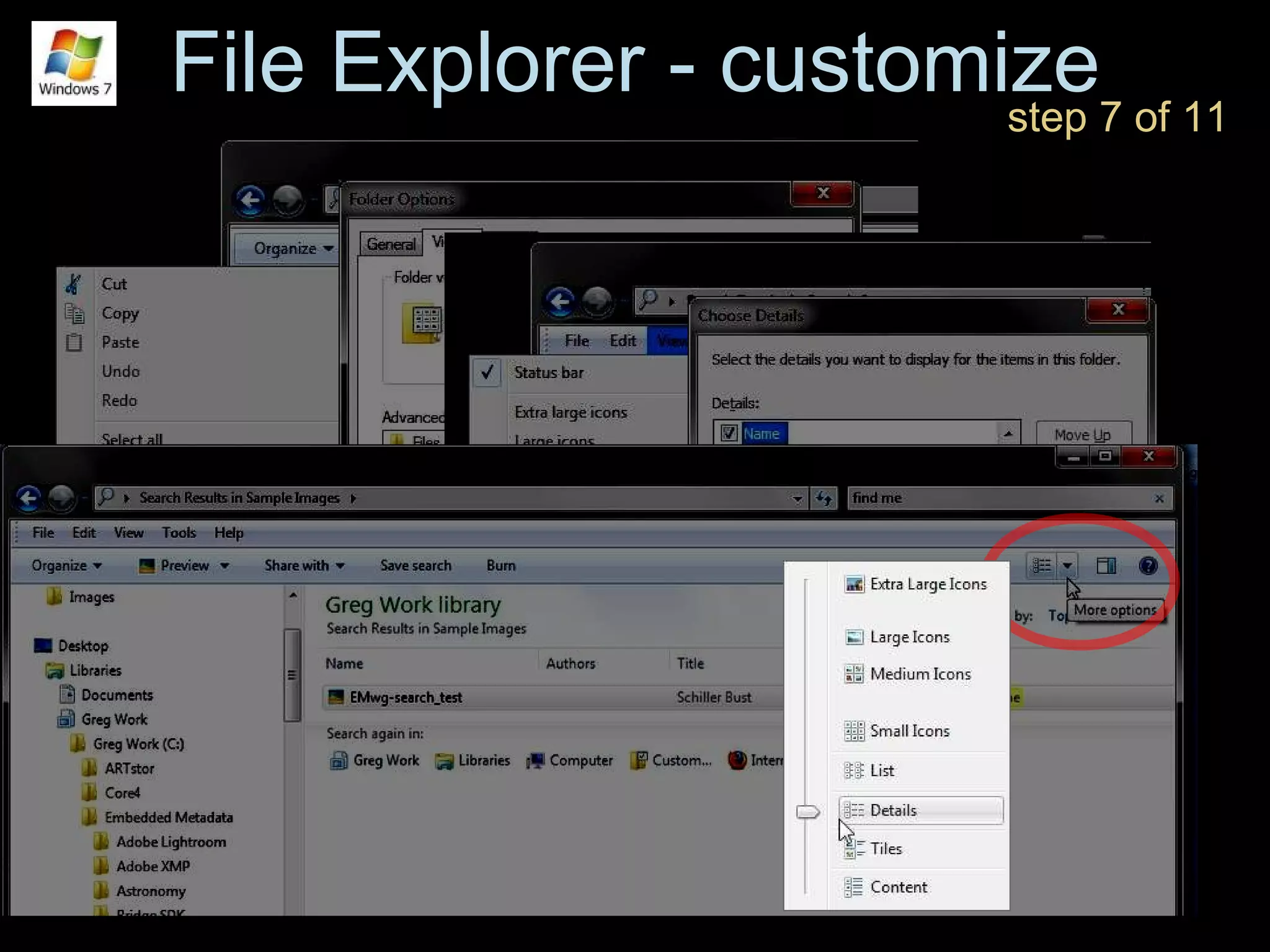Select Details view option
Viewport: 1270px width, 952px height.
[921, 810]
